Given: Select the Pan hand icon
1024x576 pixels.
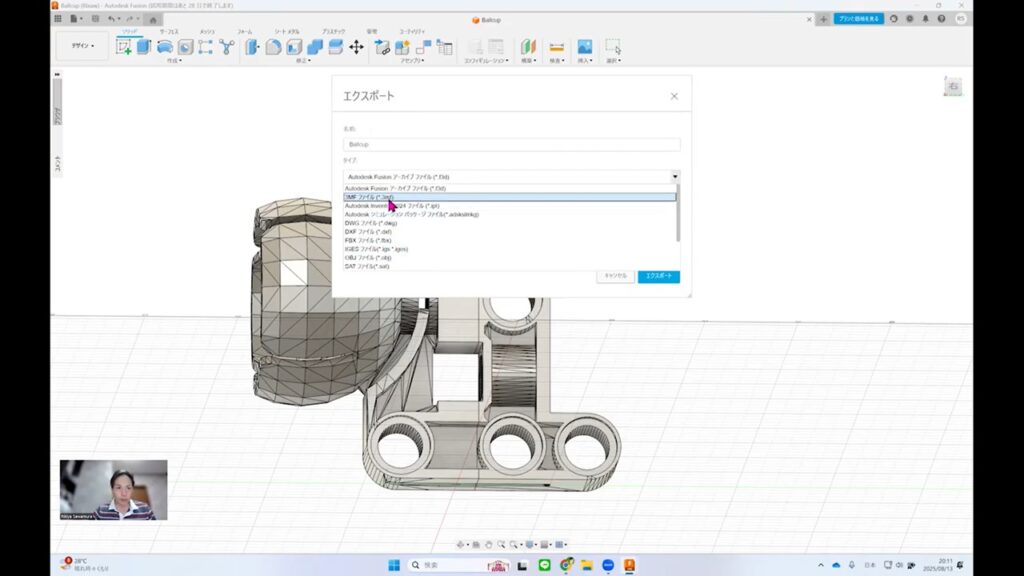Looking at the screenshot, I should (x=488, y=545).
